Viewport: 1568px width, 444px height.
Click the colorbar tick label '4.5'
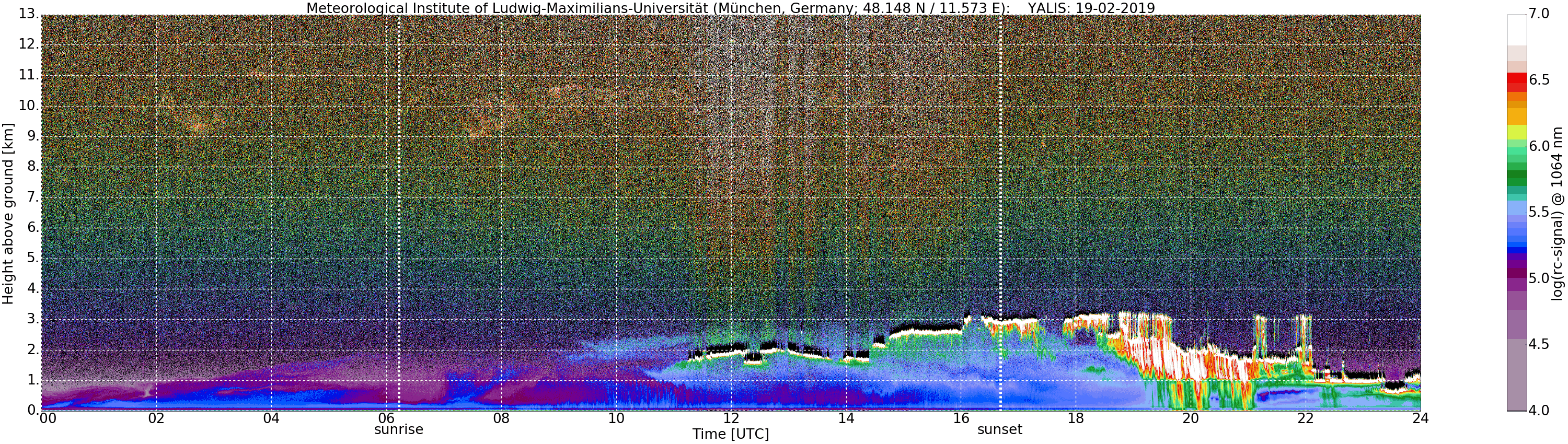[1539, 344]
